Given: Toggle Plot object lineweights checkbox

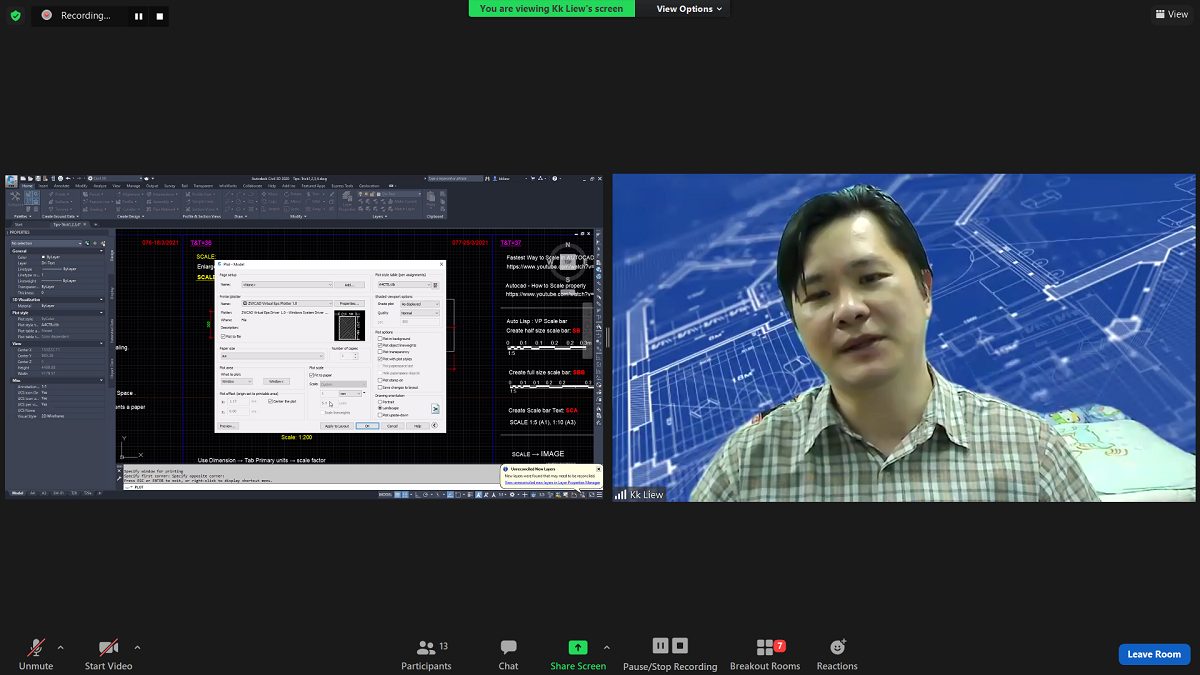Looking at the screenshot, I should 380,345.
